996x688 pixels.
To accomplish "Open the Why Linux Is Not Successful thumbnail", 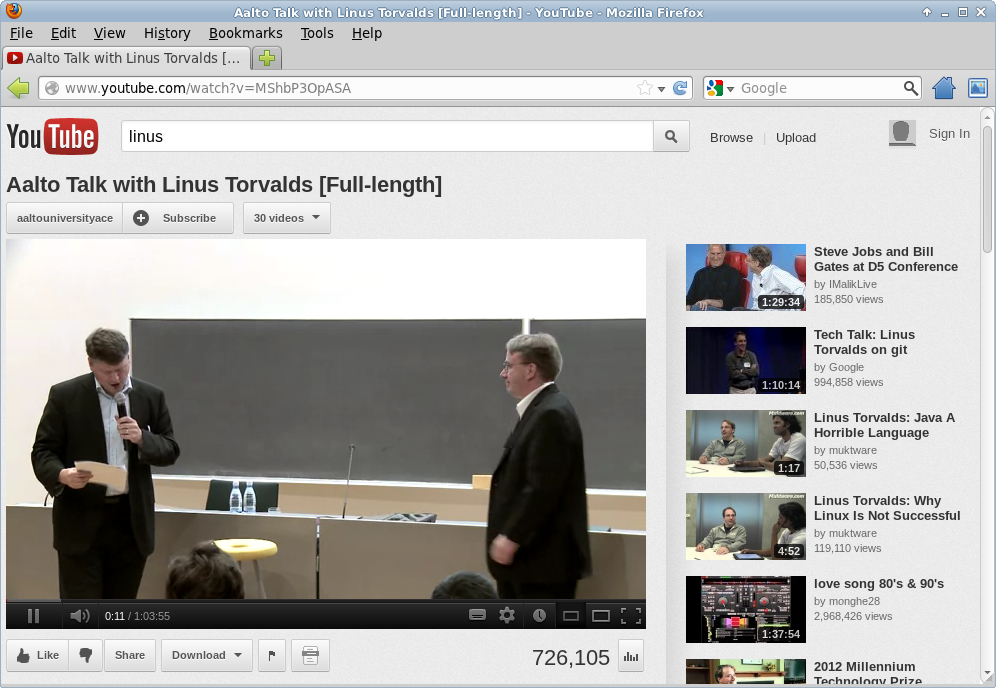I will [746, 527].
